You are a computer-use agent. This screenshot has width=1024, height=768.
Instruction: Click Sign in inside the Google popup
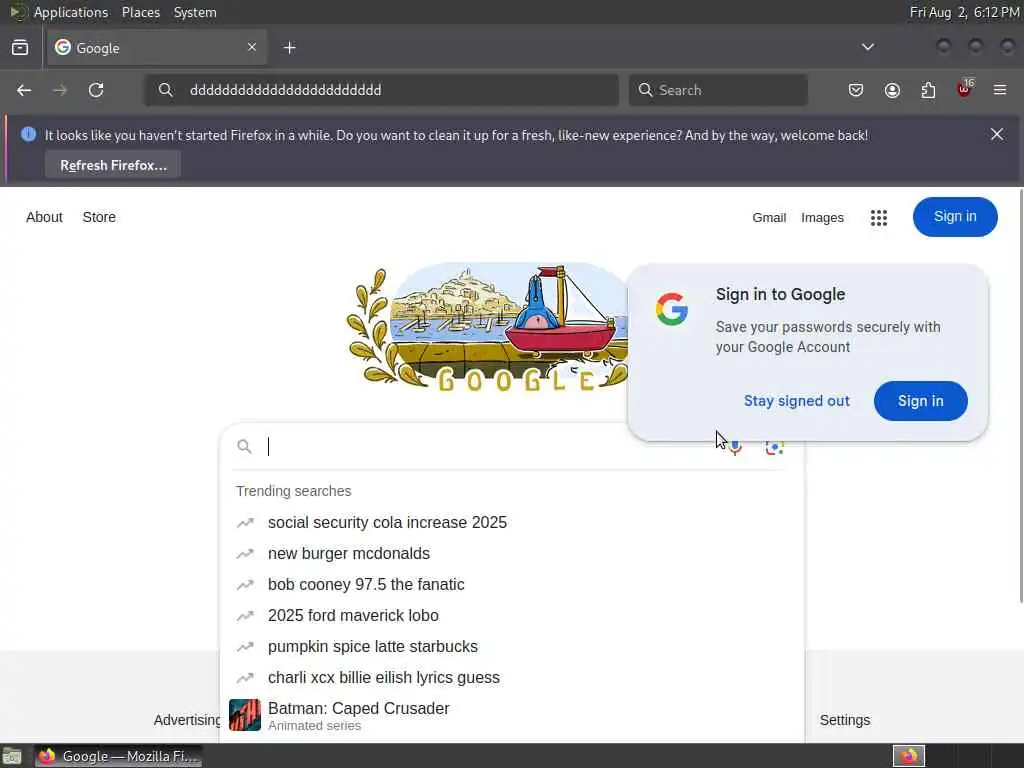pyautogui.click(x=920, y=401)
